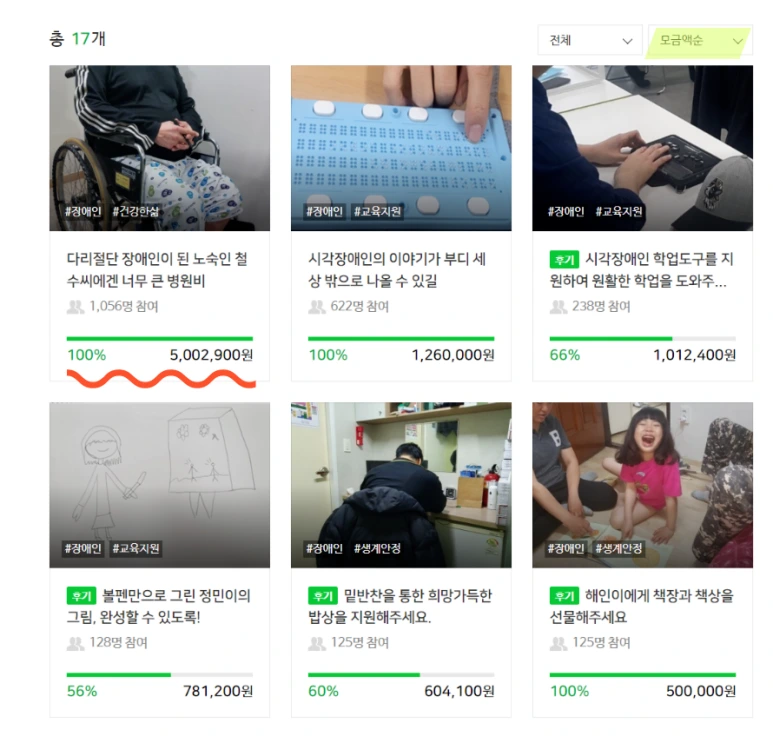This screenshot has width=773, height=736.
Task: Click the 후기 badge on 시각장애인 학업도구 card
Action: coord(564,260)
